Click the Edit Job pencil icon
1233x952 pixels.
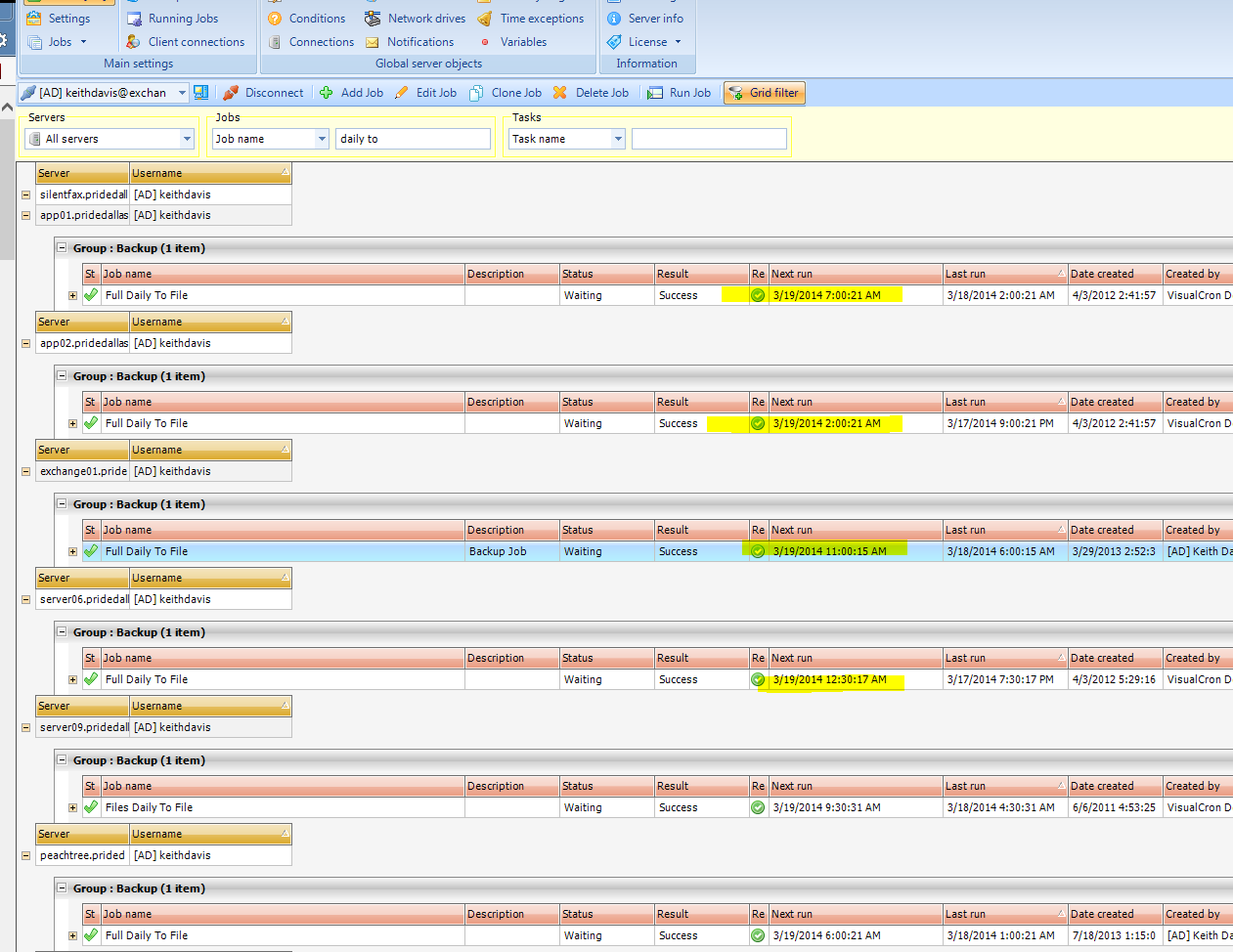point(402,93)
